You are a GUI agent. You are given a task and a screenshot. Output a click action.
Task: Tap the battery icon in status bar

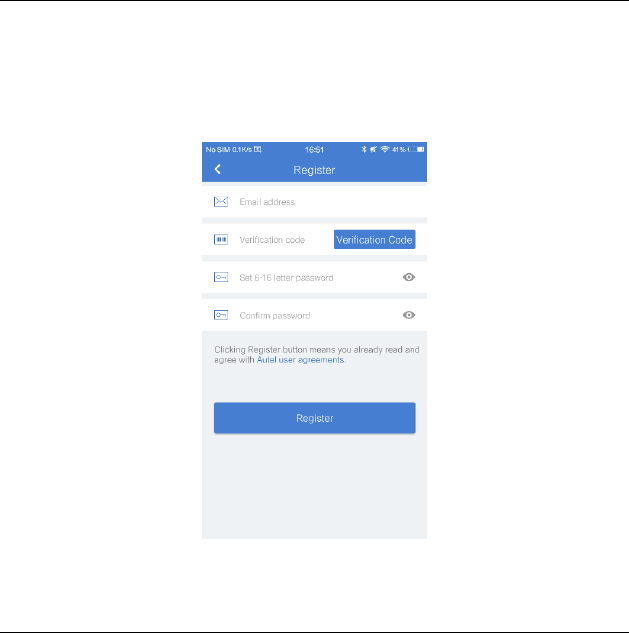(416, 149)
